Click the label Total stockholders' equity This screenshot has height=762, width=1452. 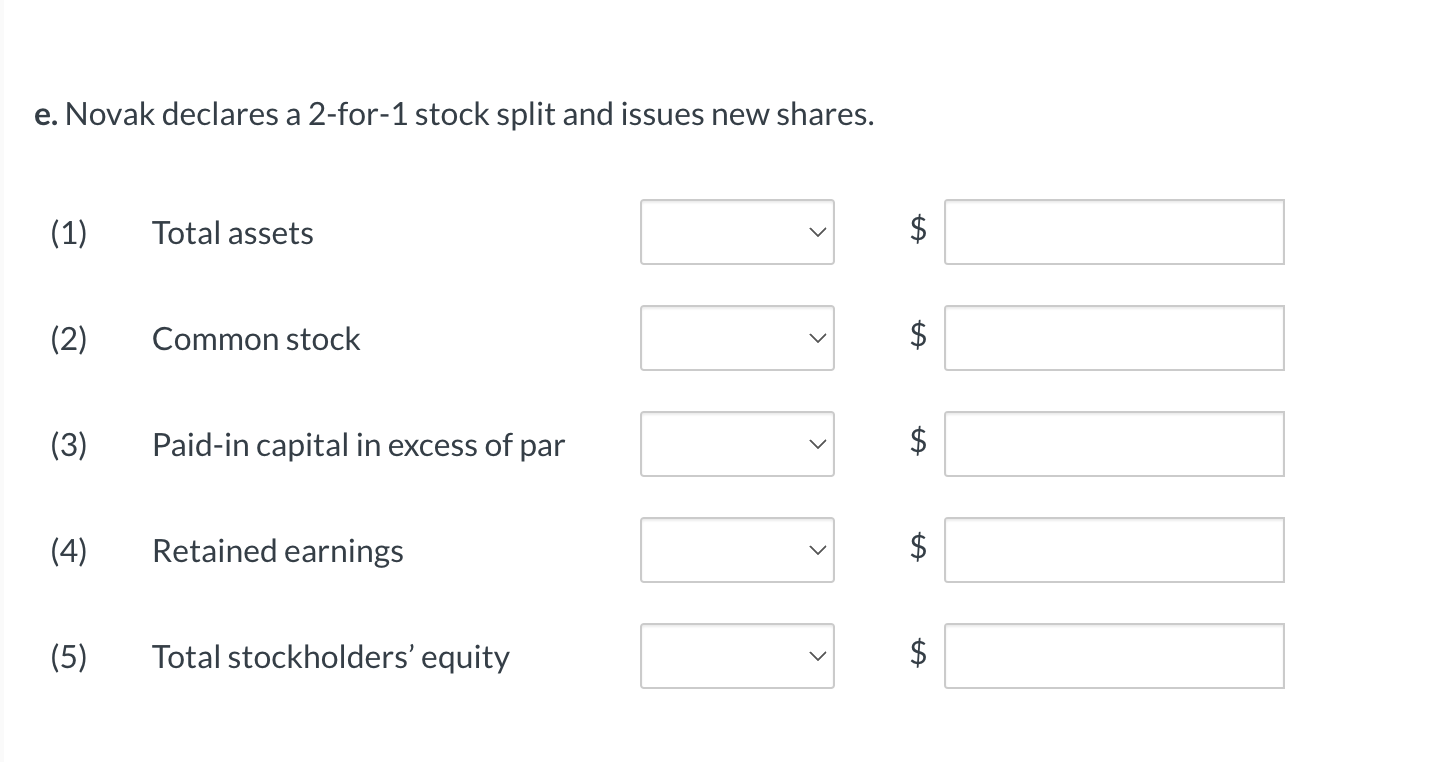click(x=330, y=657)
